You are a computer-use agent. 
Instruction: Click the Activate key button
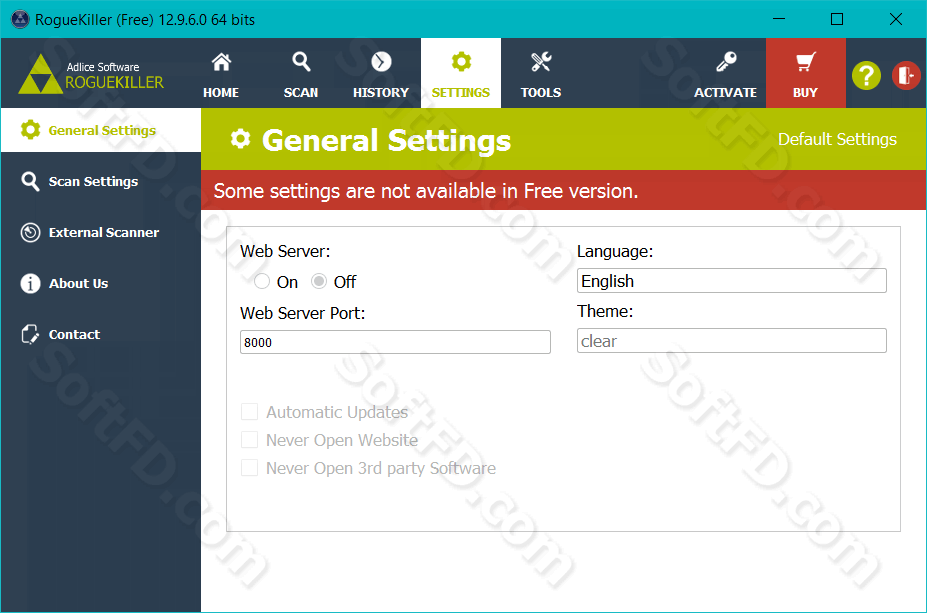pyautogui.click(x=725, y=73)
